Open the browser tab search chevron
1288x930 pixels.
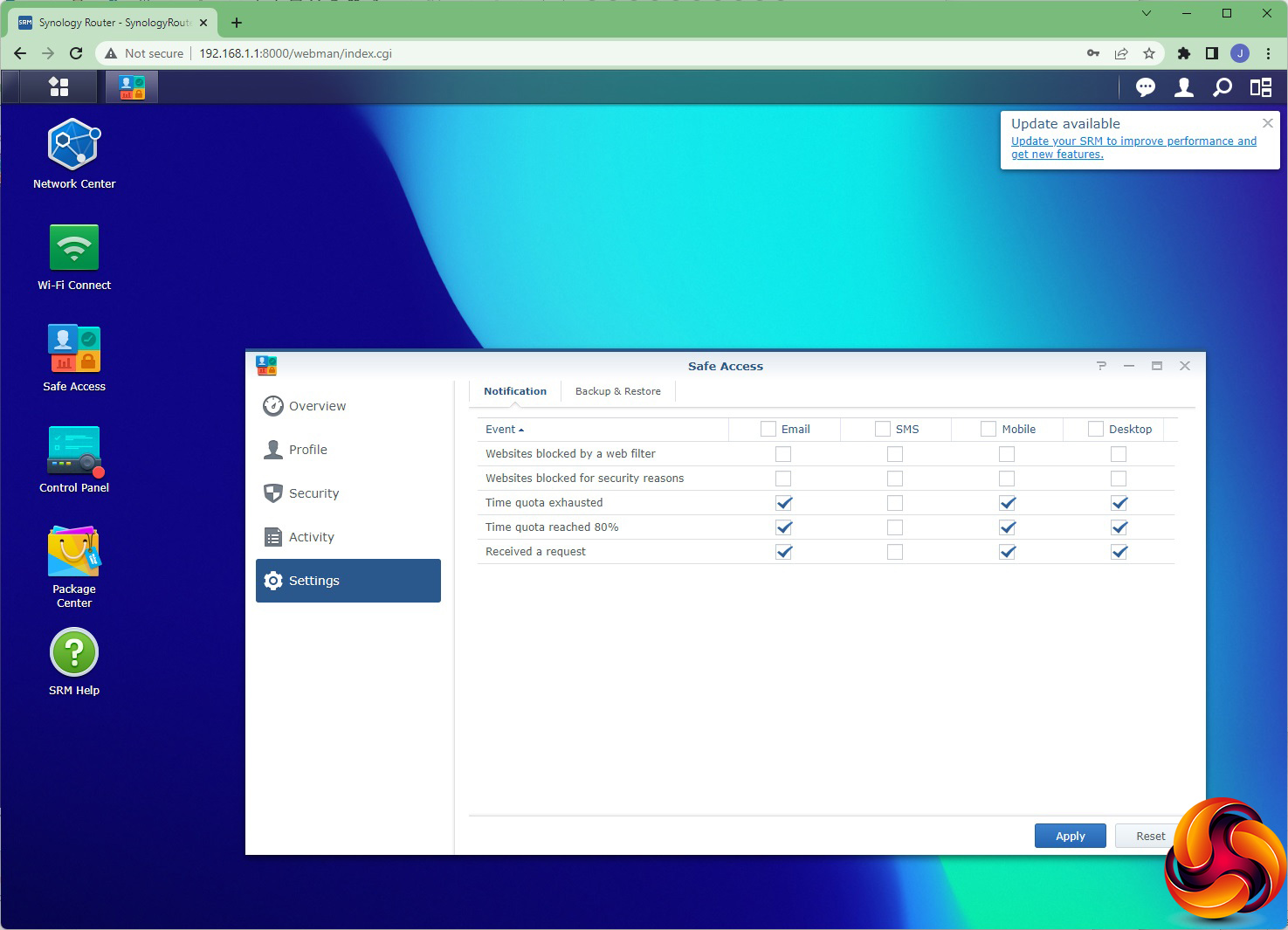point(1147,13)
